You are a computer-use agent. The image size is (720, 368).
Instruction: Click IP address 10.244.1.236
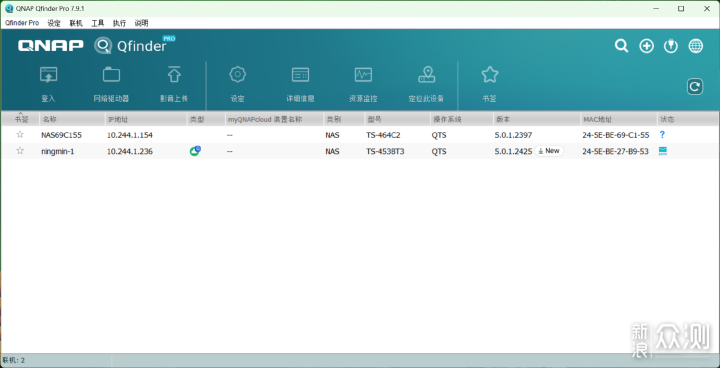click(129, 151)
